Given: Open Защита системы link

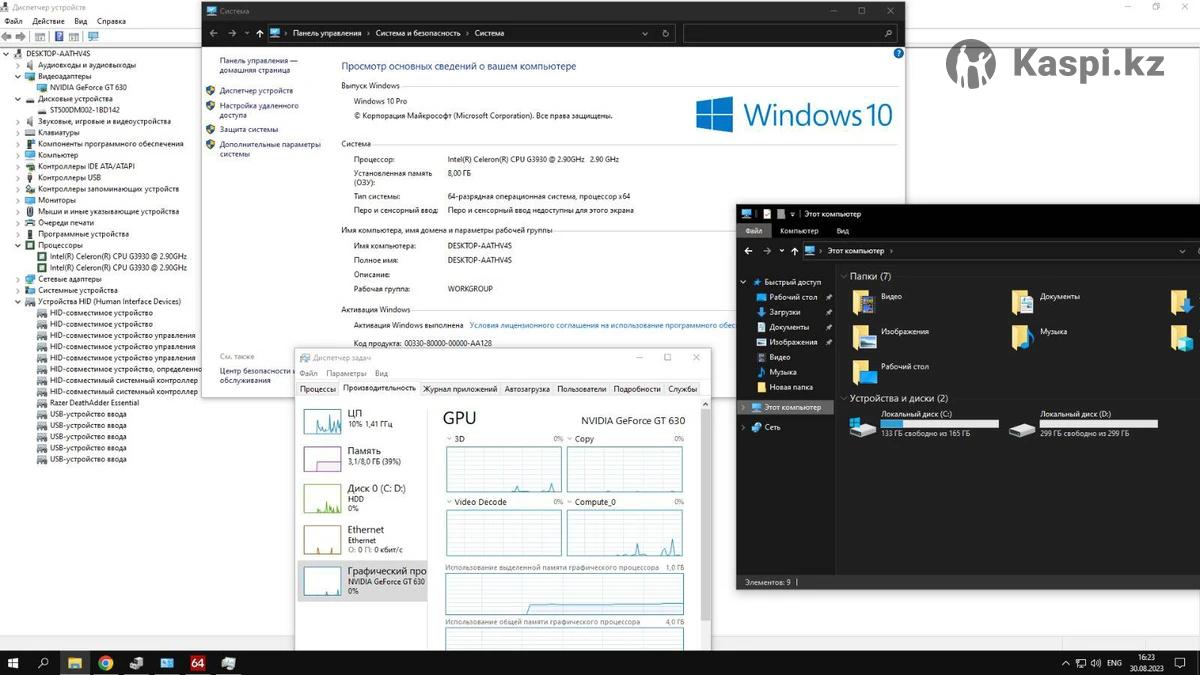Looking at the screenshot, I should [x=249, y=129].
